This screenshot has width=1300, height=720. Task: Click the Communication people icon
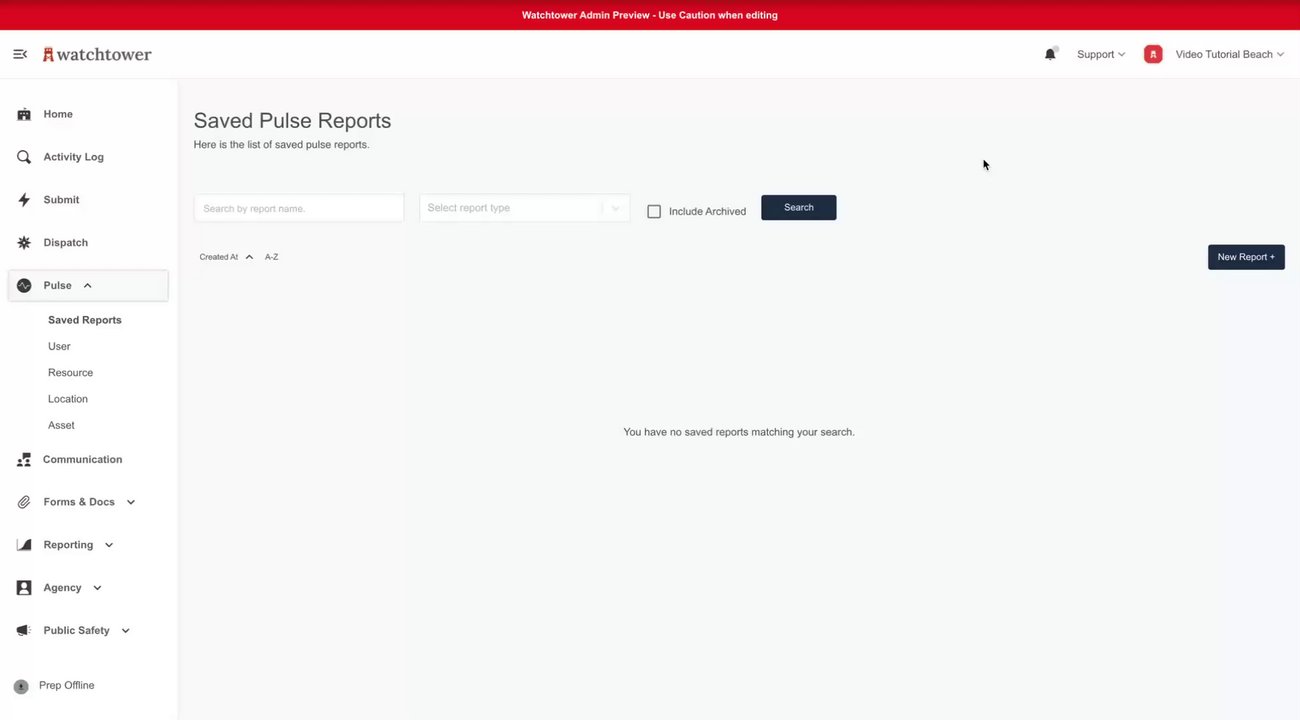click(24, 460)
